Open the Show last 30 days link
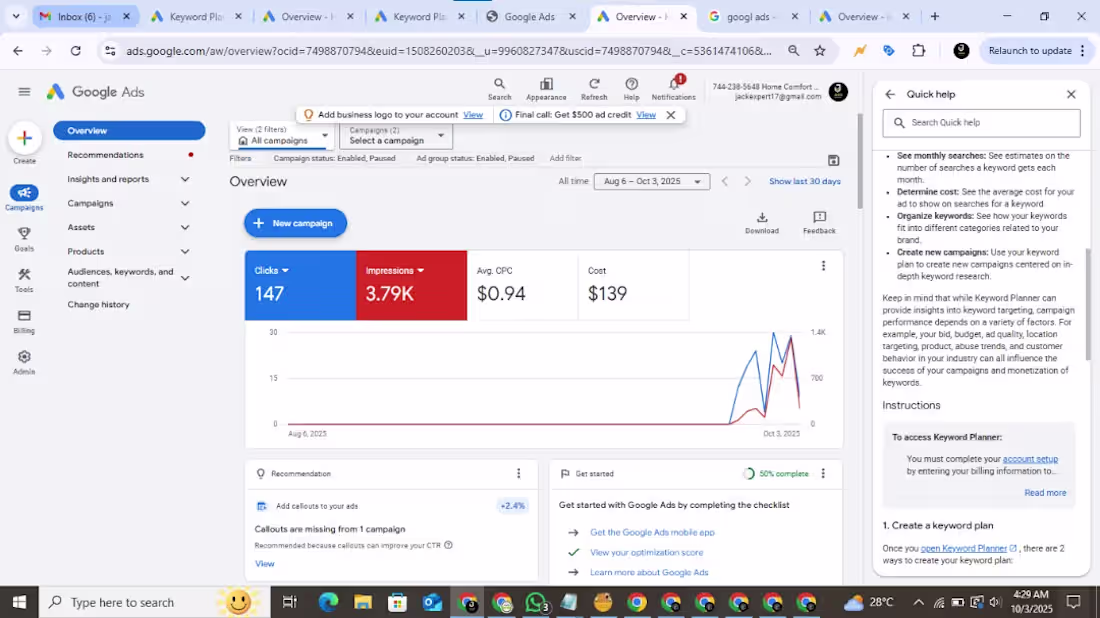The image size is (1100, 618). point(804,181)
